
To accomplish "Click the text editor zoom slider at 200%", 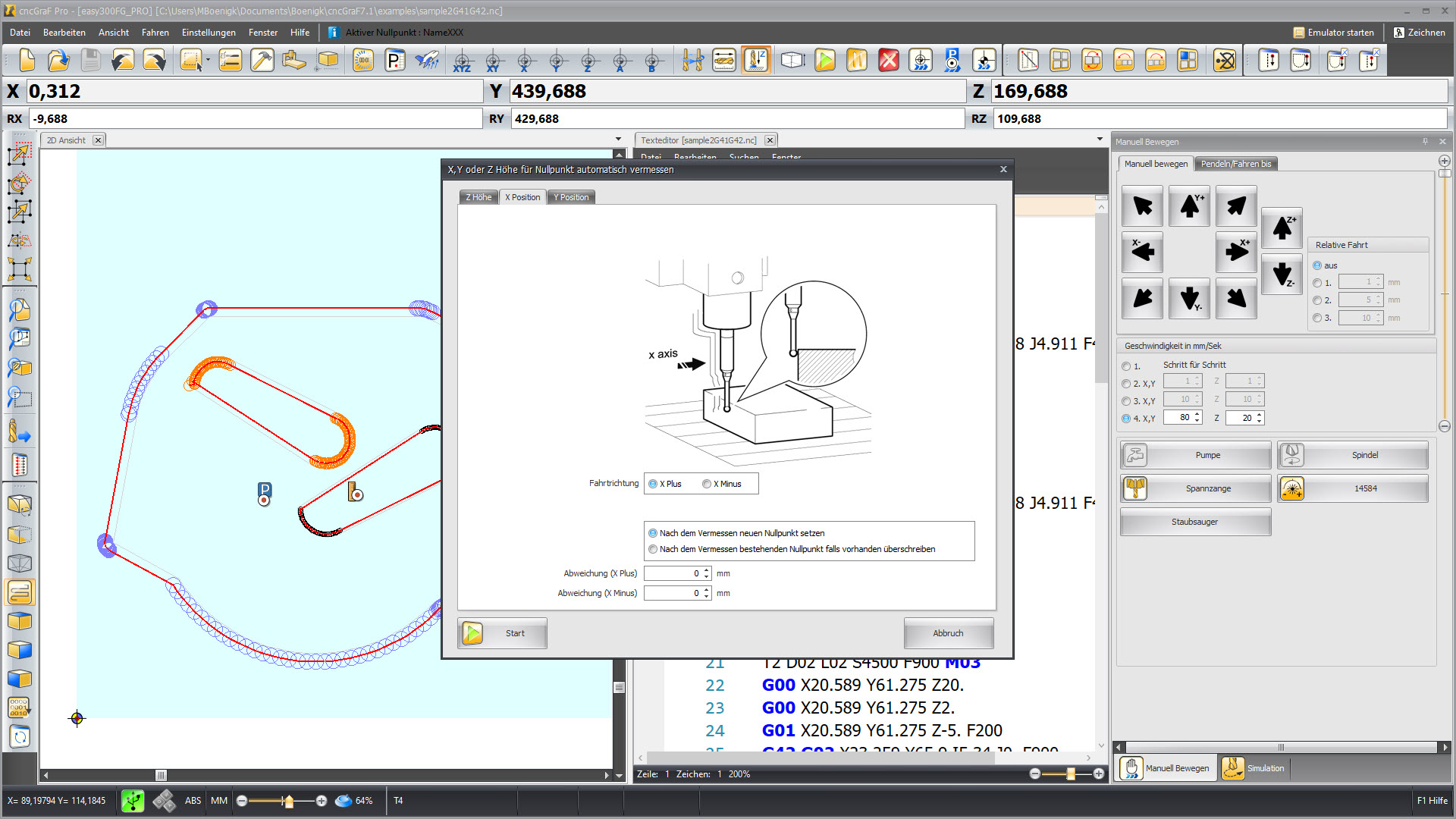I will (1070, 773).
